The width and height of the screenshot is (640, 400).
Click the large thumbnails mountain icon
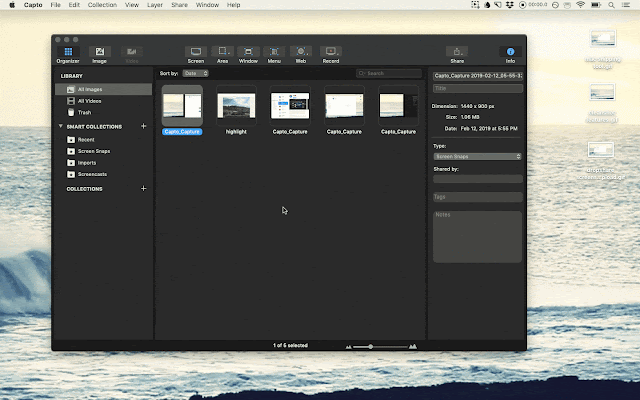413,347
